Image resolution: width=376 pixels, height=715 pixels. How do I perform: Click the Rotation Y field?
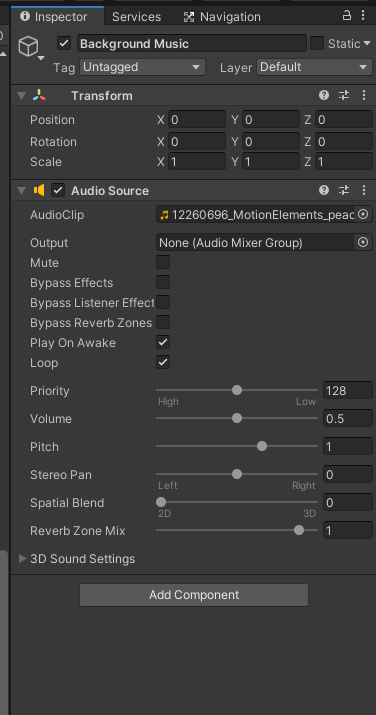click(271, 141)
